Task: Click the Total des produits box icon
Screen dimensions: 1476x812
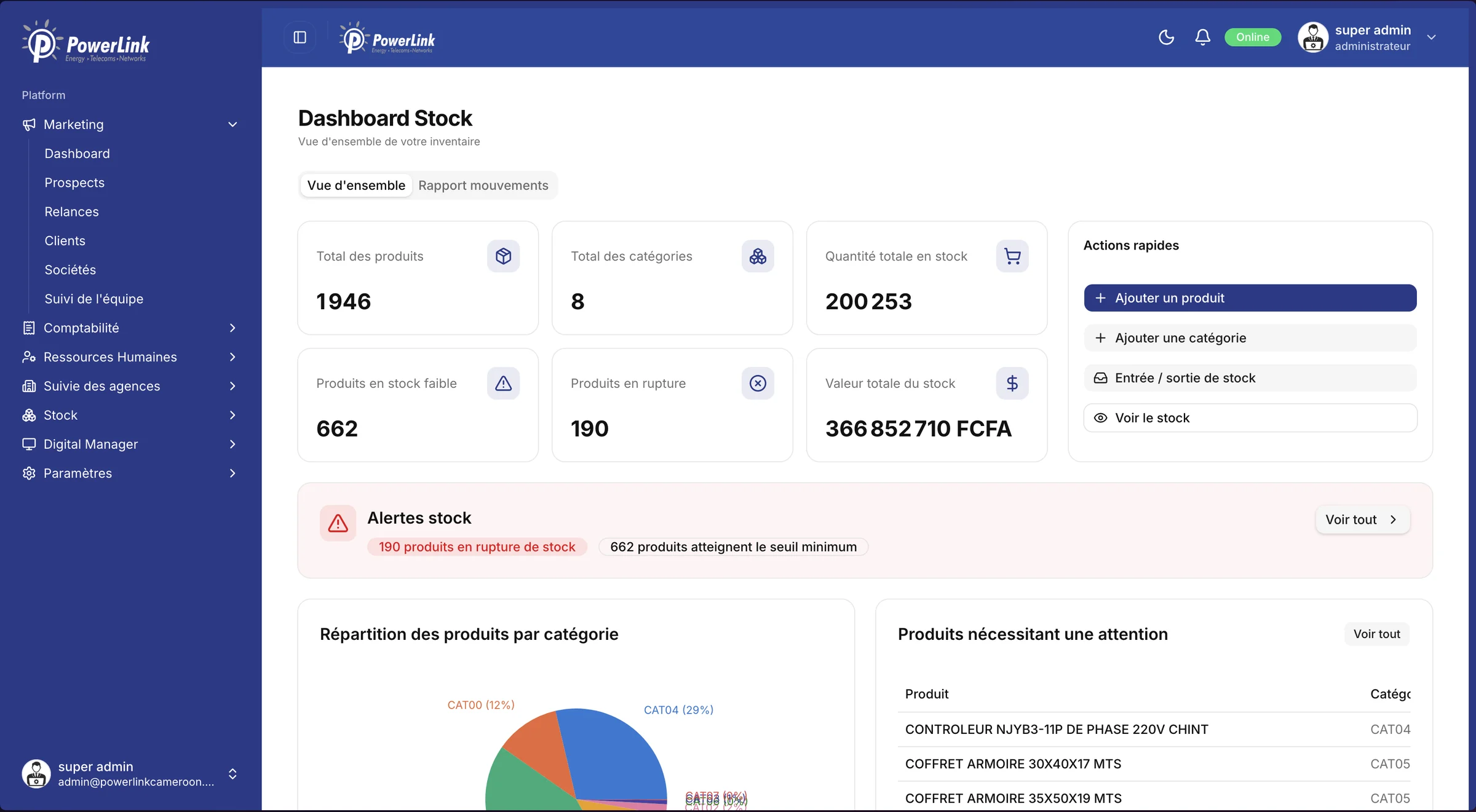Action: (503, 256)
